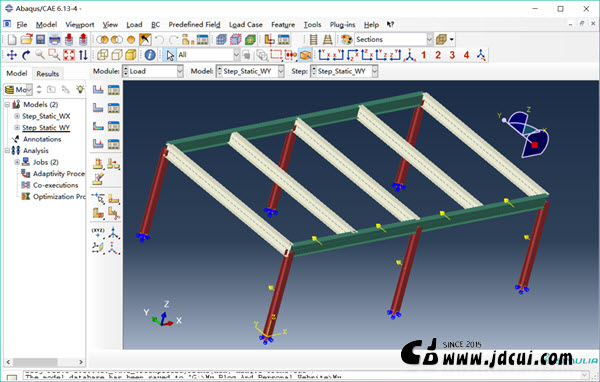Apply custom view 4
This screenshot has height=382, width=600.
point(466,55)
